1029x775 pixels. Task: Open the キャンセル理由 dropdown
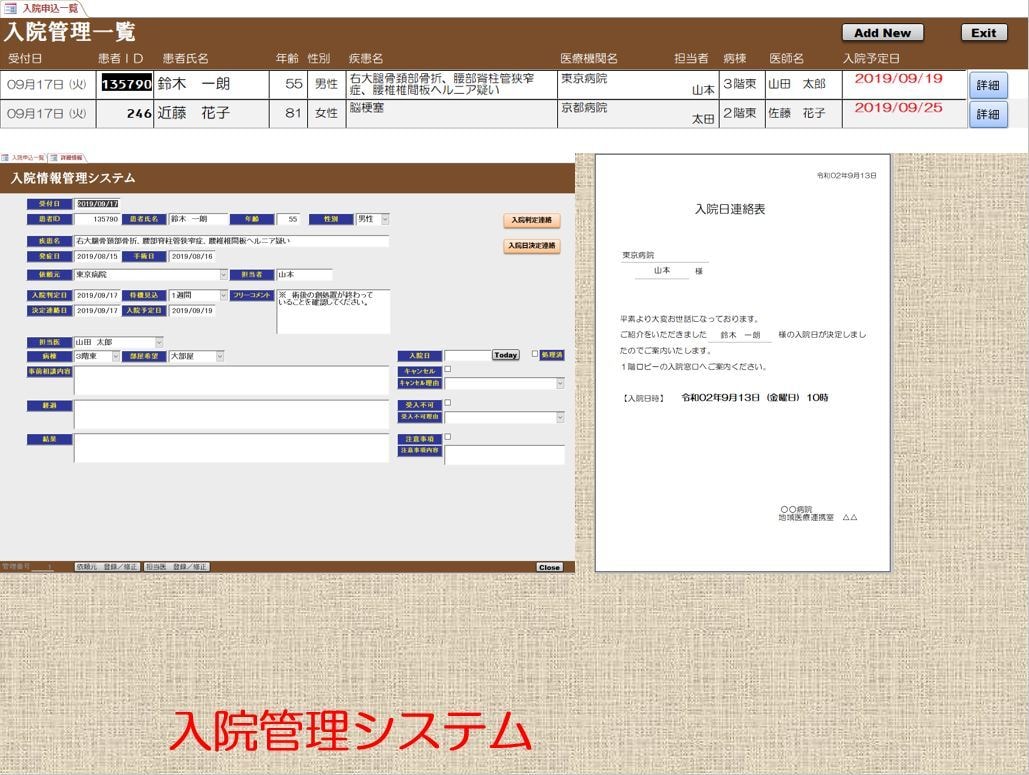click(x=560, y=383)
